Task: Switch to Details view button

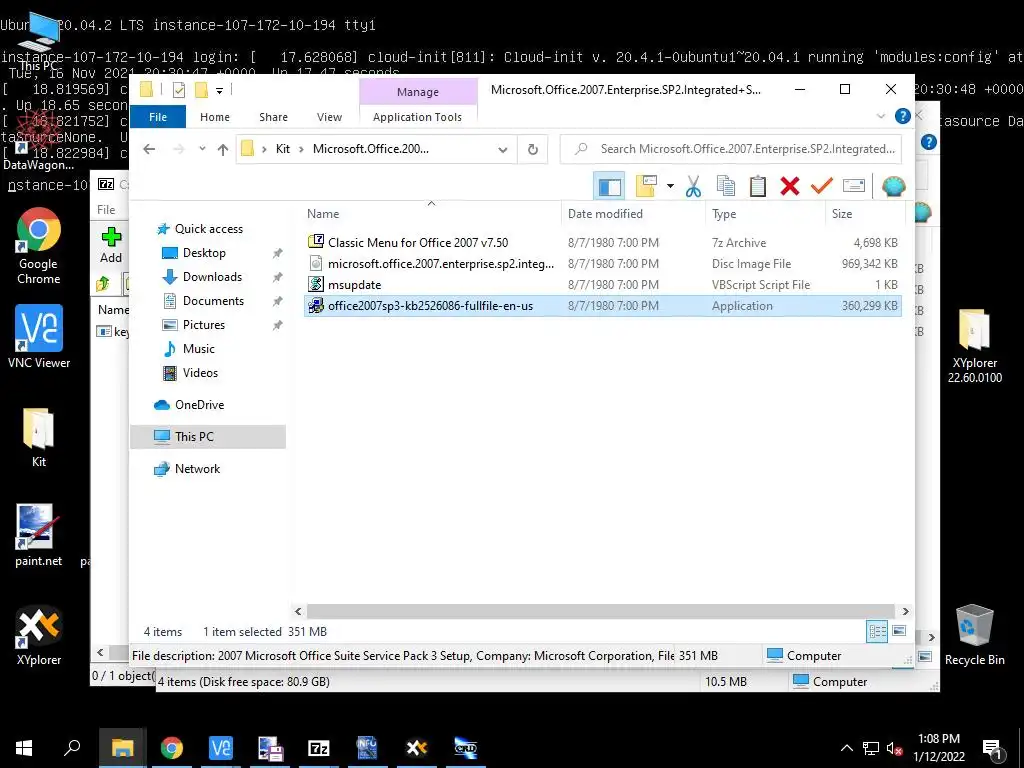Action: 877,631
